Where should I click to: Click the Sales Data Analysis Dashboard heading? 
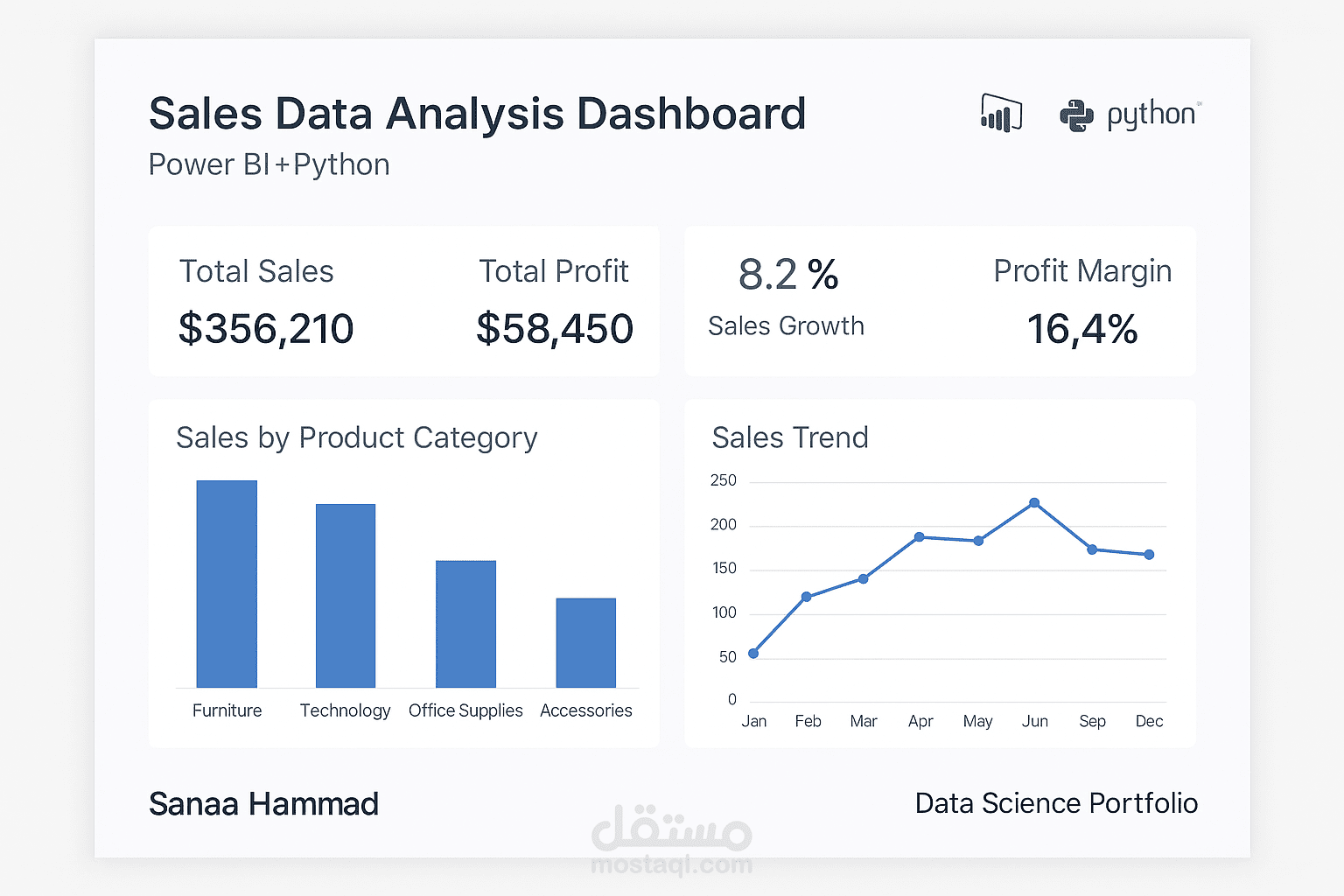pos(477,114)
